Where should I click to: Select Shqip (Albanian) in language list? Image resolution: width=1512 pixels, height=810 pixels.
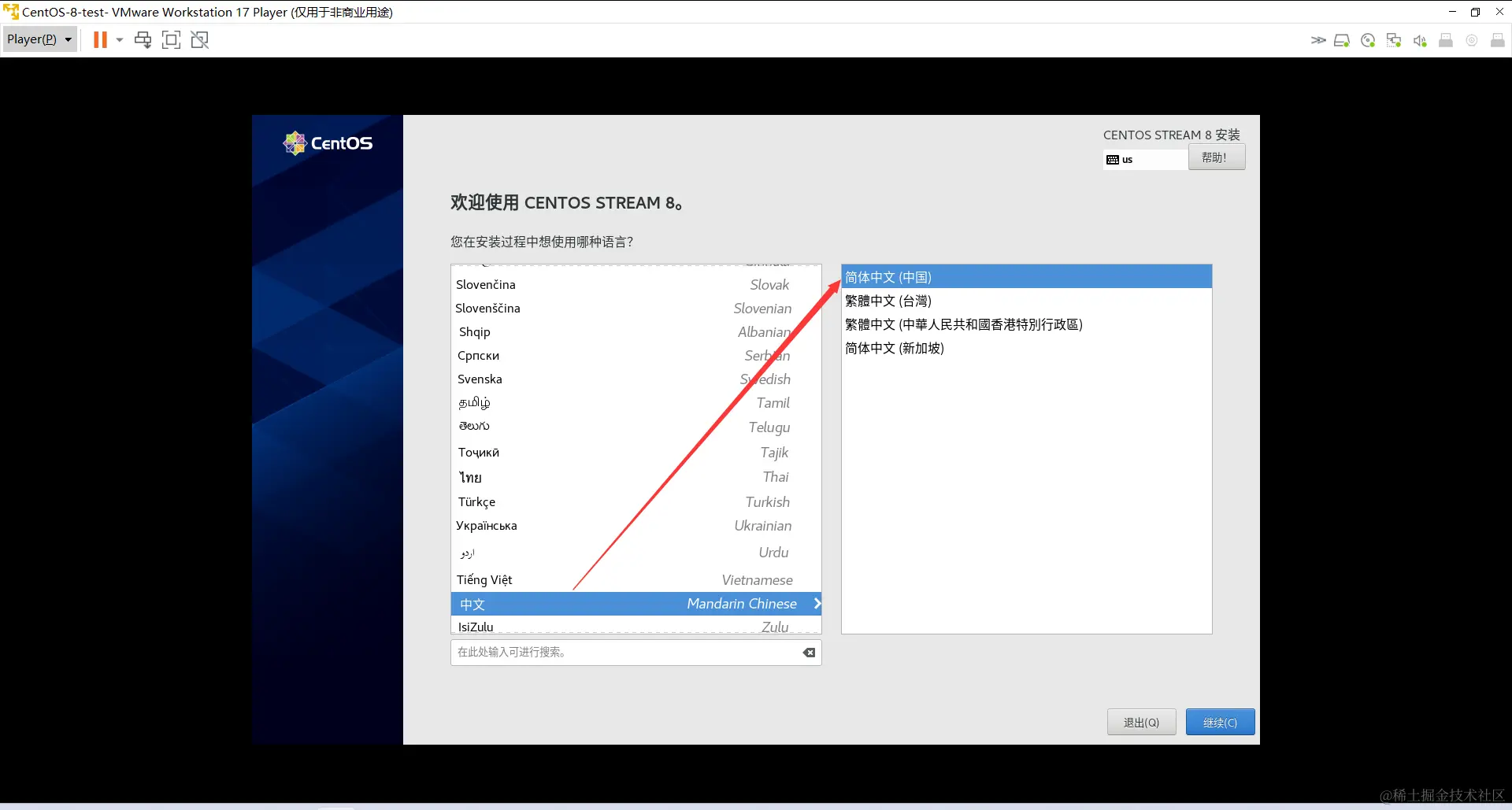click(x=636, y=332)
